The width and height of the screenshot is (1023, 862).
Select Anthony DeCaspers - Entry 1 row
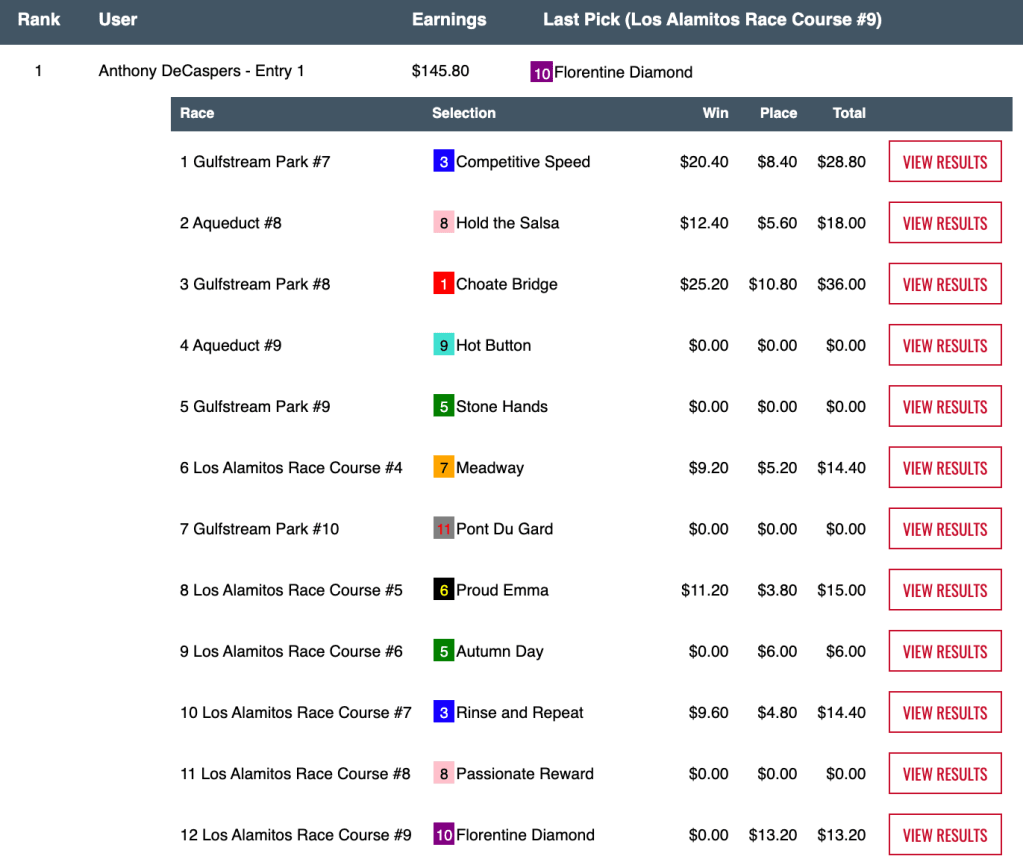pos(201,72)
